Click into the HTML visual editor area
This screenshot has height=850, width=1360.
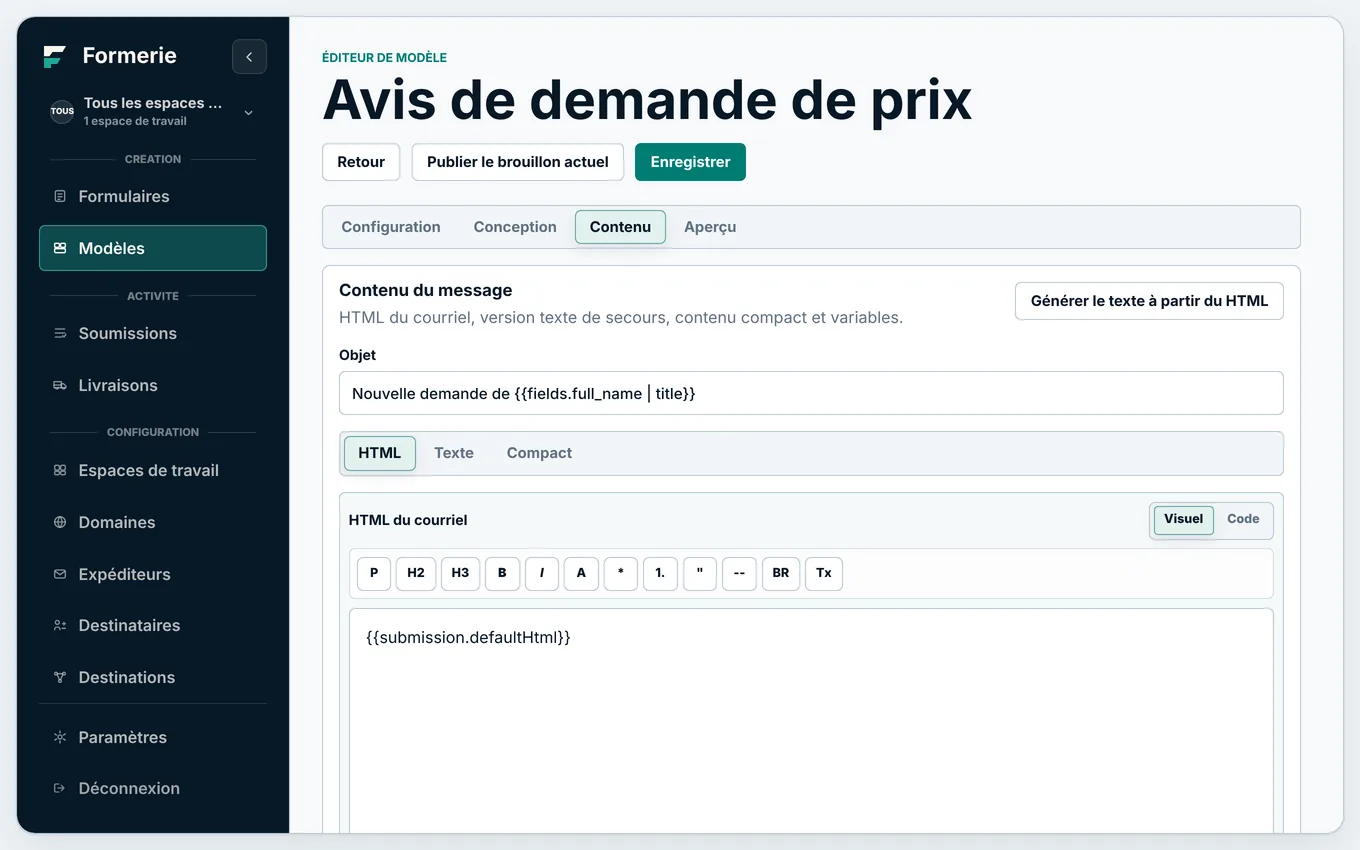coord(811,720)
